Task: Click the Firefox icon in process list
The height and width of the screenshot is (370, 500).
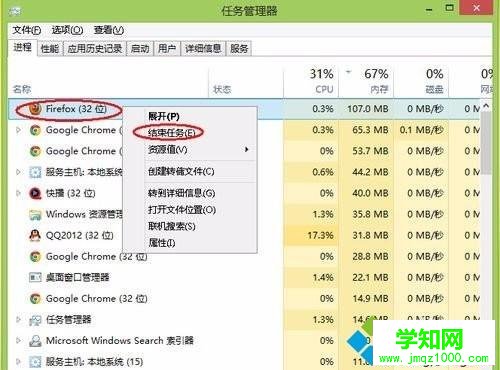Action: tap(35, 109)
